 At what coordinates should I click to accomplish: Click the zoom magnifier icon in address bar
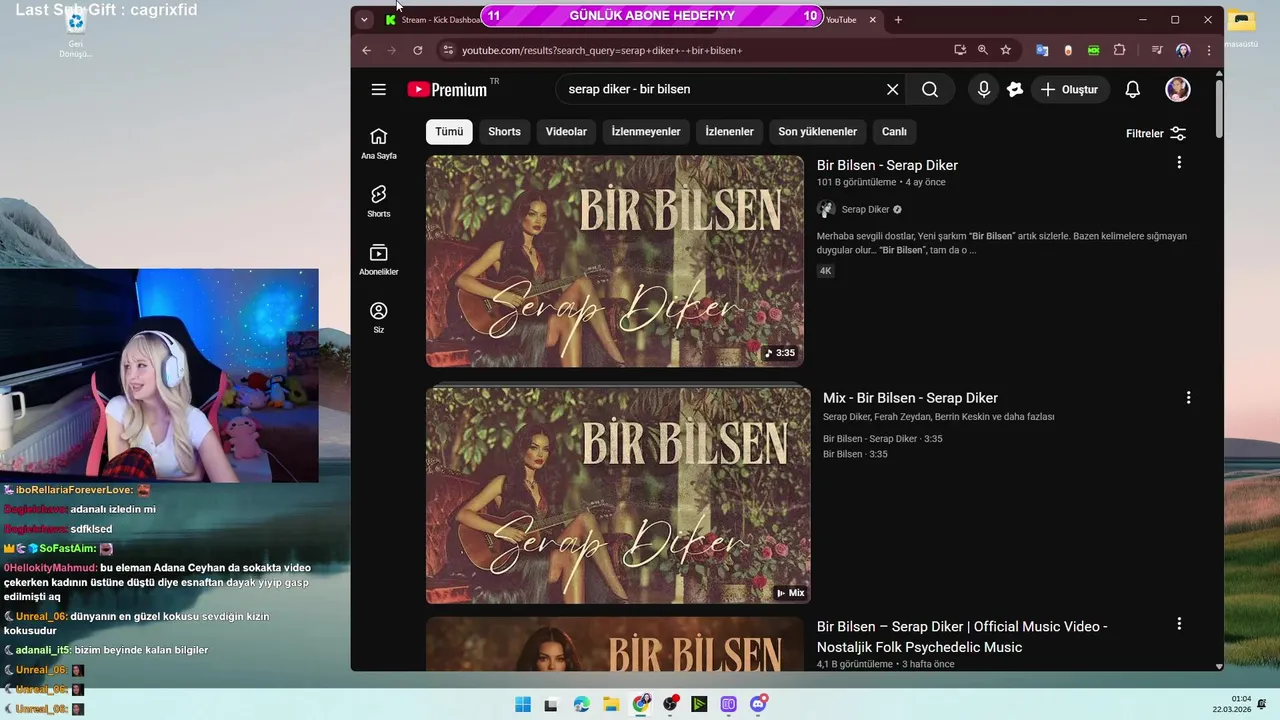pyautogui.click(x=983, y=50)
